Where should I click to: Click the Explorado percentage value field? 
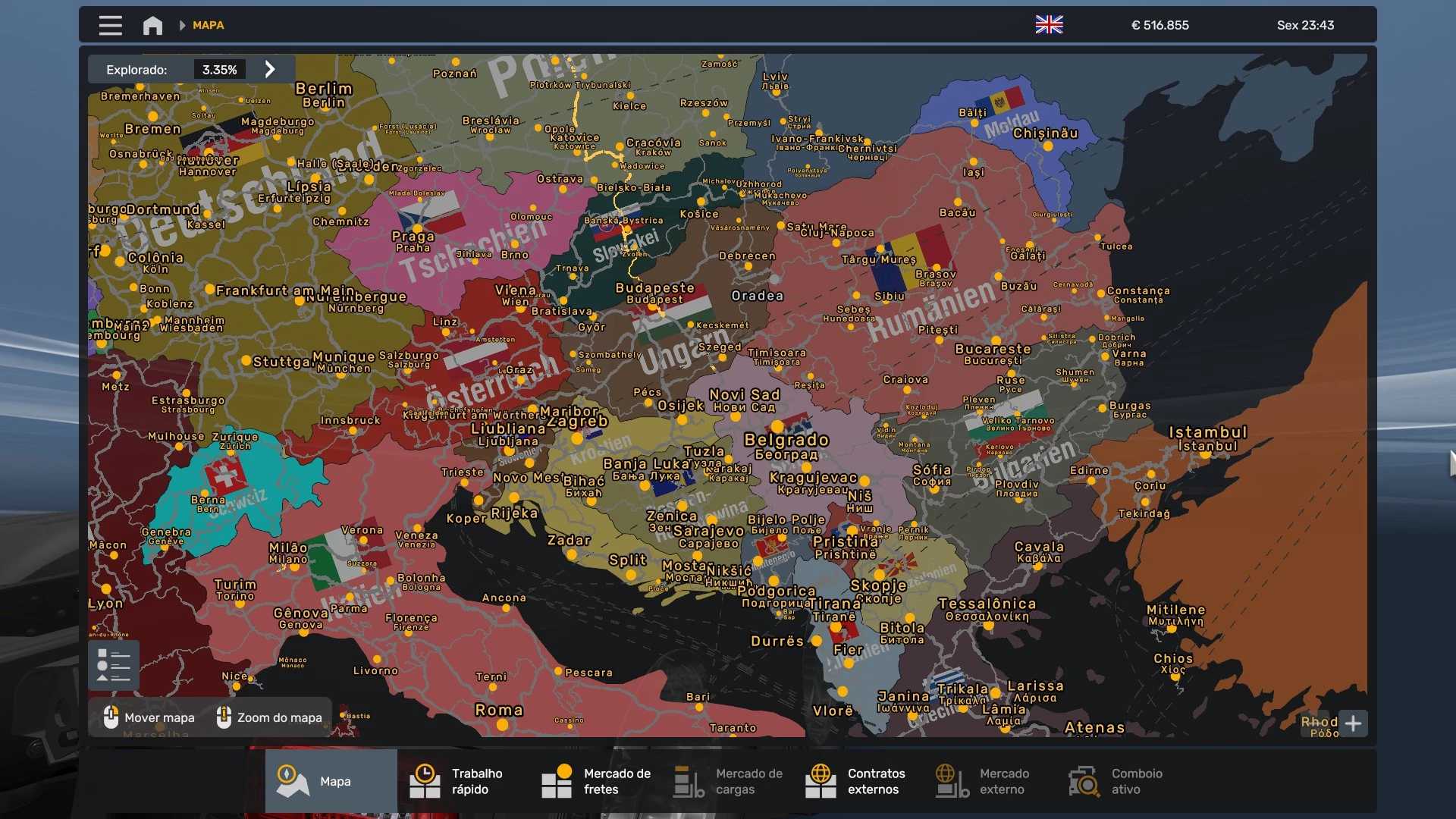[219, 70]
